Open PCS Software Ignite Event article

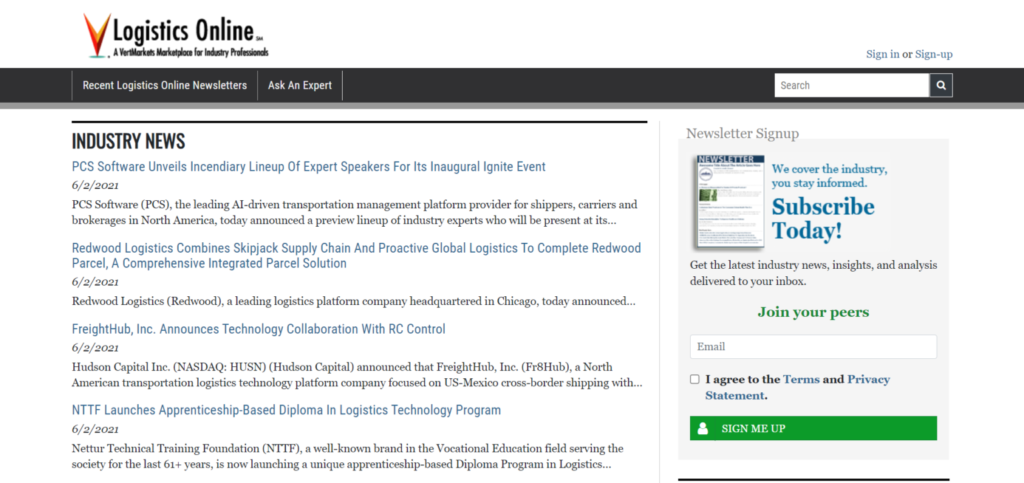pyautogui.click(x=309, y=166)
